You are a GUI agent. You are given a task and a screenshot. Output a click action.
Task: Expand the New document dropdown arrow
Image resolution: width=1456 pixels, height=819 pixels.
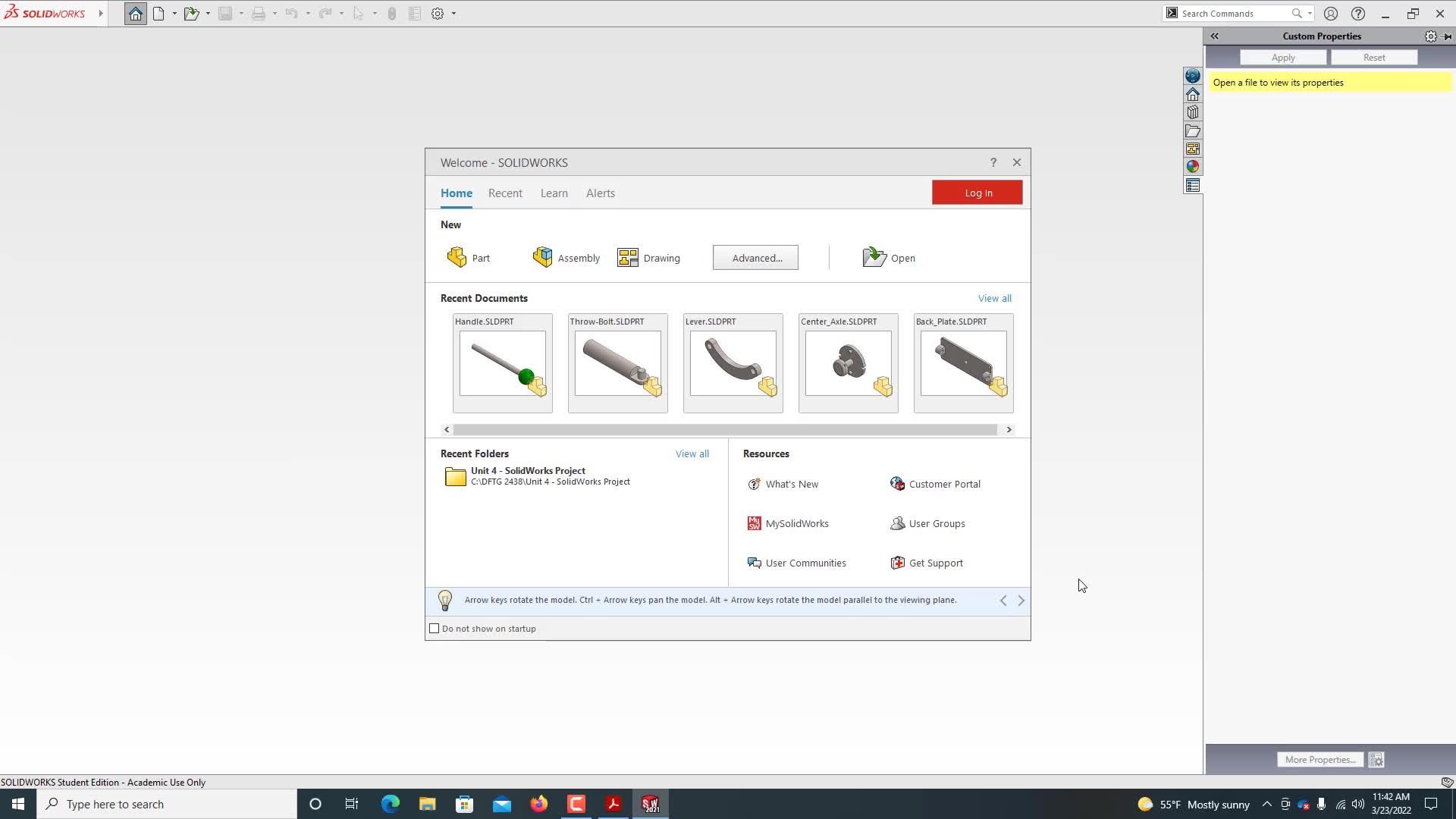pos(174,14)
